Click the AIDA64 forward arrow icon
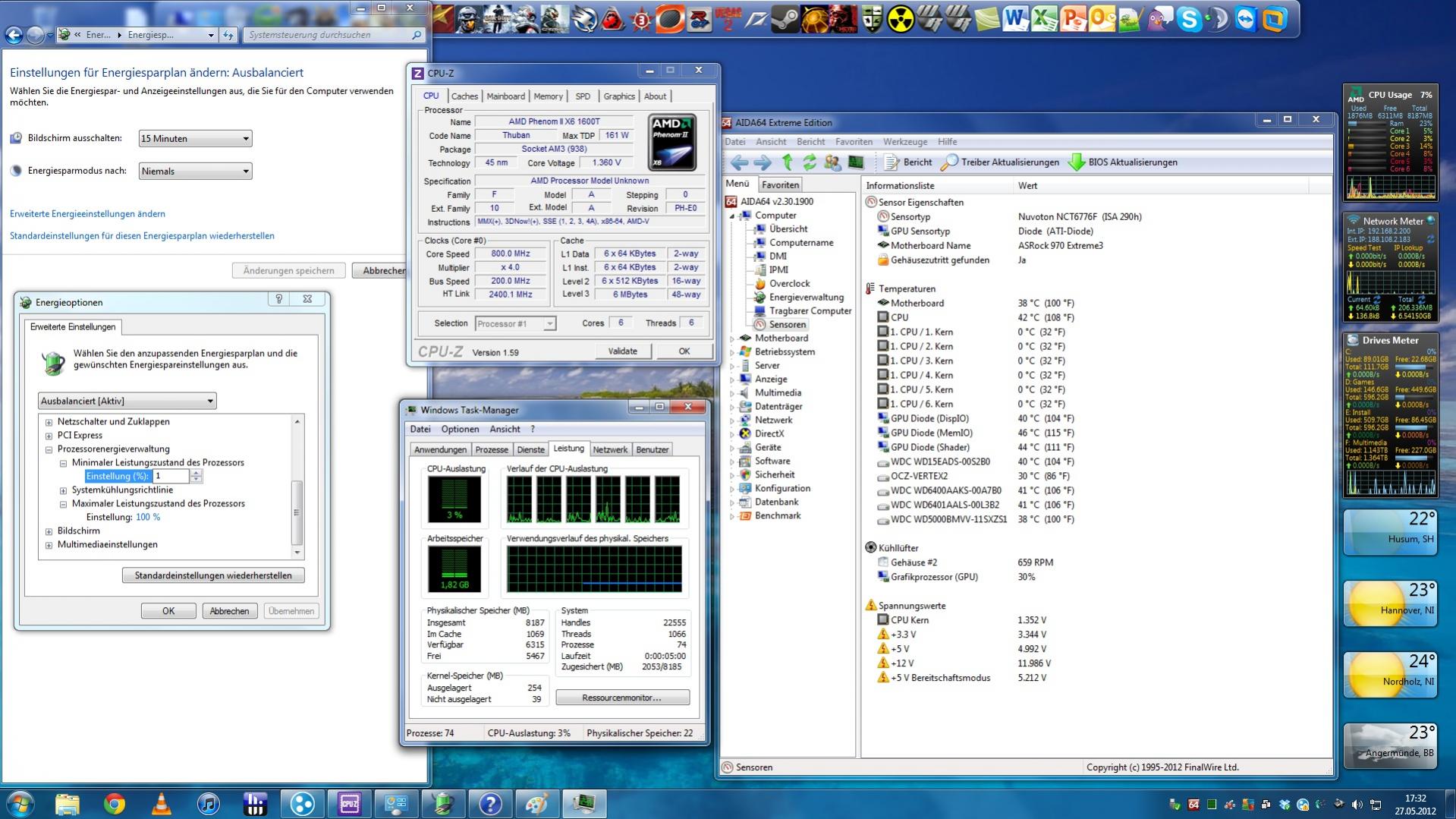Image resolution: width=1456 pixels, height=819 pixels. tap(763, 162)
